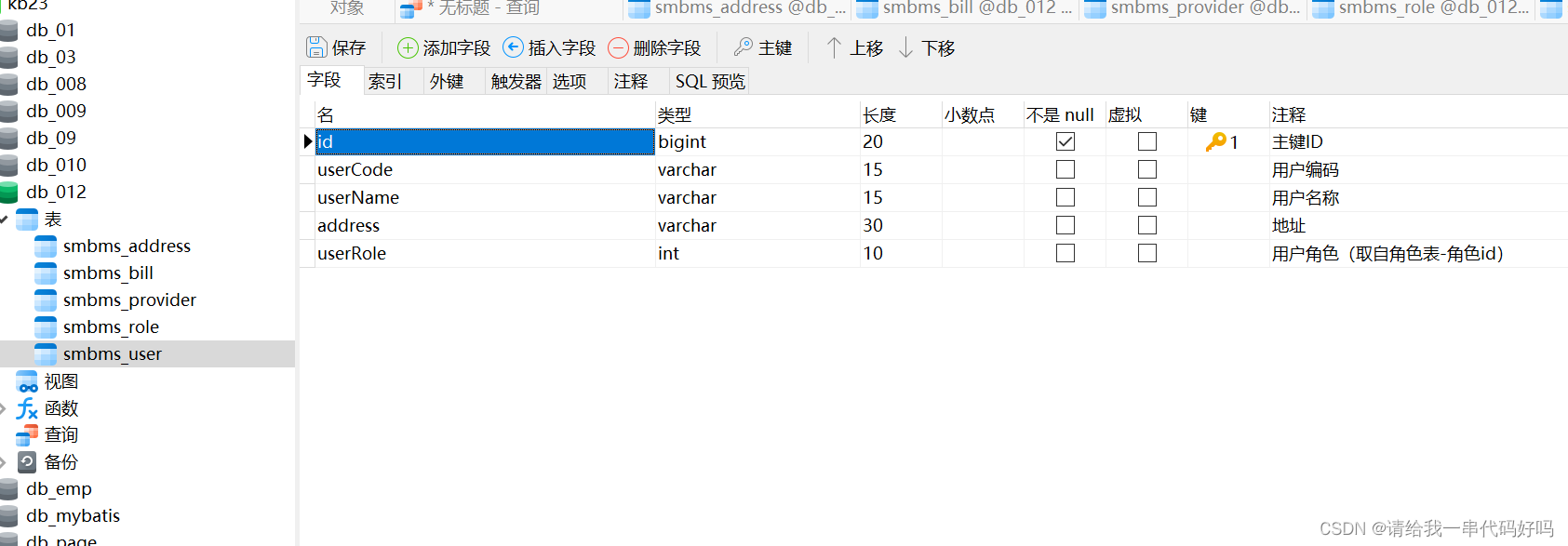The image size is (1568, 546).
Task: Open the SQL Preview (SQL 预览) tab
Action: click(x=710, y=81)
